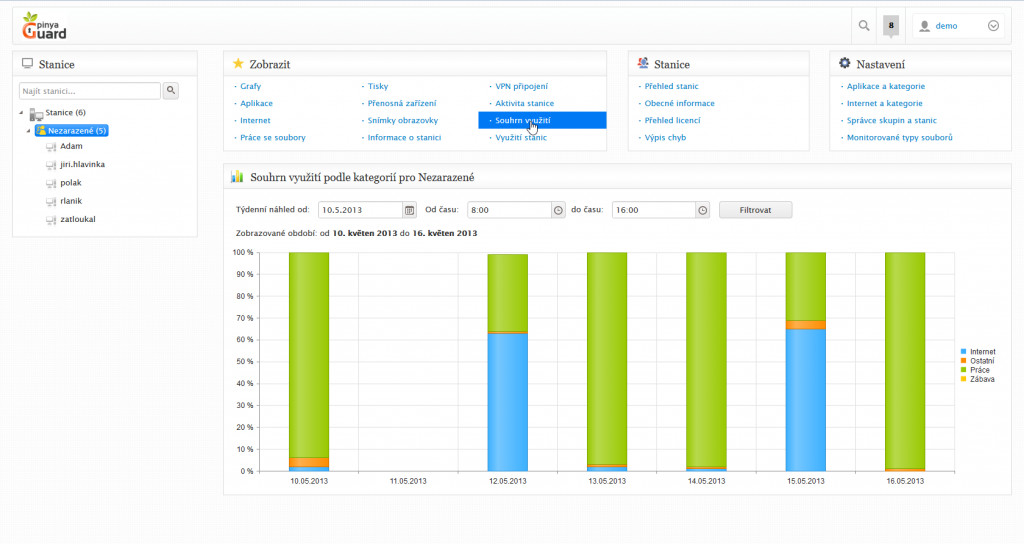
Task: Open Přehled stanic
Action: pos(671,86)
